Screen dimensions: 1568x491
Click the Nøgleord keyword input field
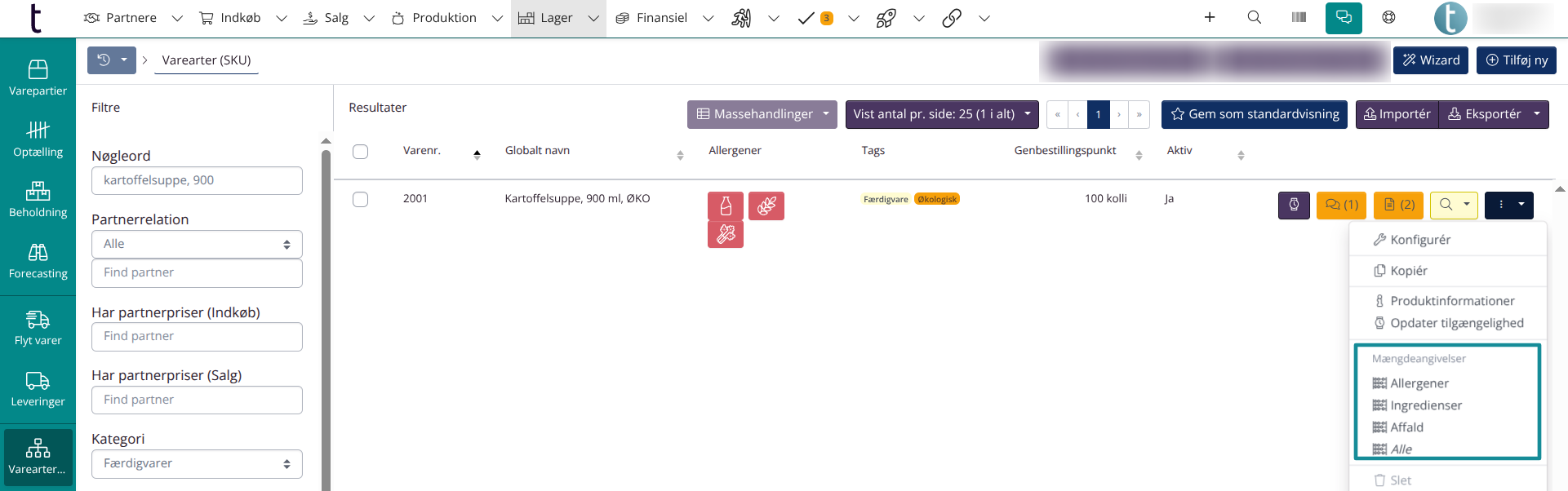197,180
